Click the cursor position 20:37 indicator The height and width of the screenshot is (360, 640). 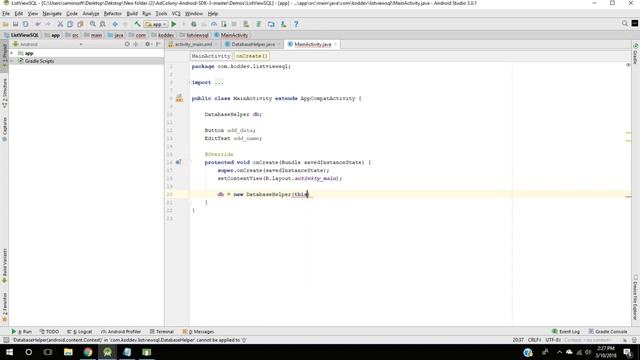(518, 340)
